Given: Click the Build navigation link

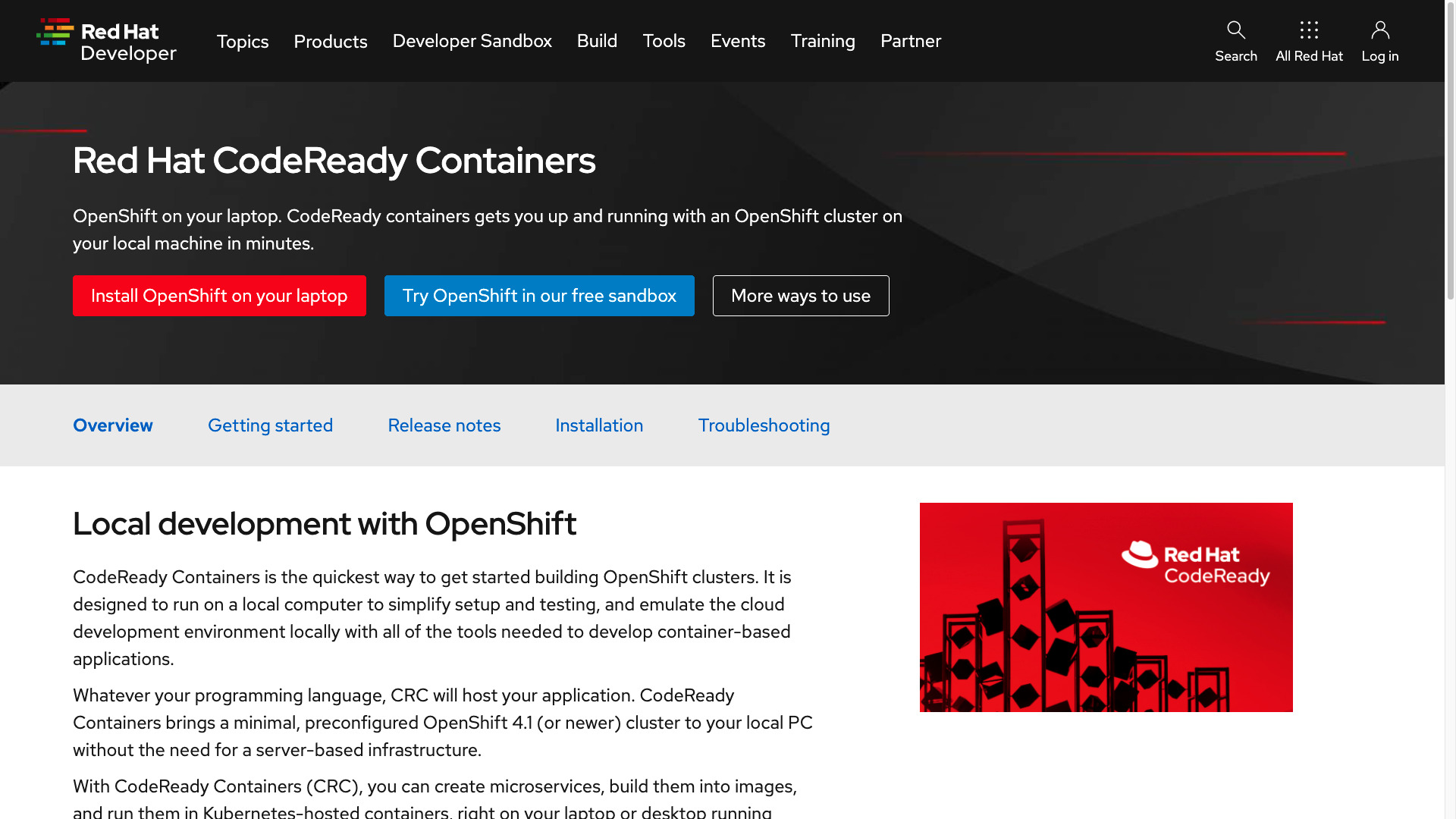Looking at the screenshot, I should [597, 41].
